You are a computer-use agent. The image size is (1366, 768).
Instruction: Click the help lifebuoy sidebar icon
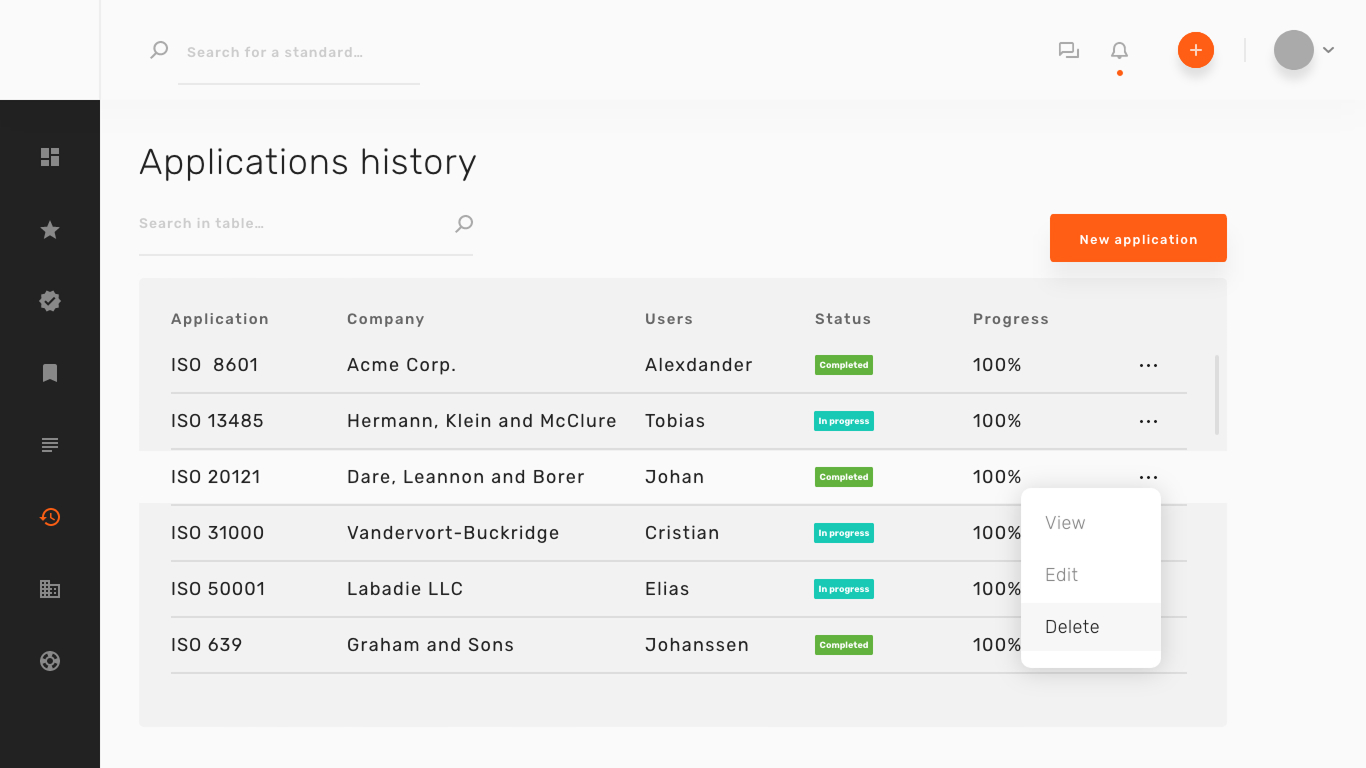pos(50,661)
